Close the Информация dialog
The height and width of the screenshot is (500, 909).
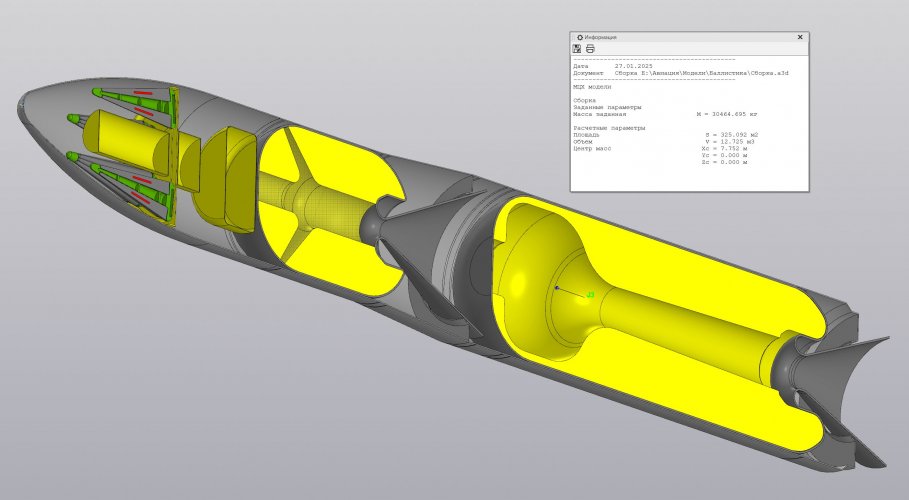tap(800, 36)
